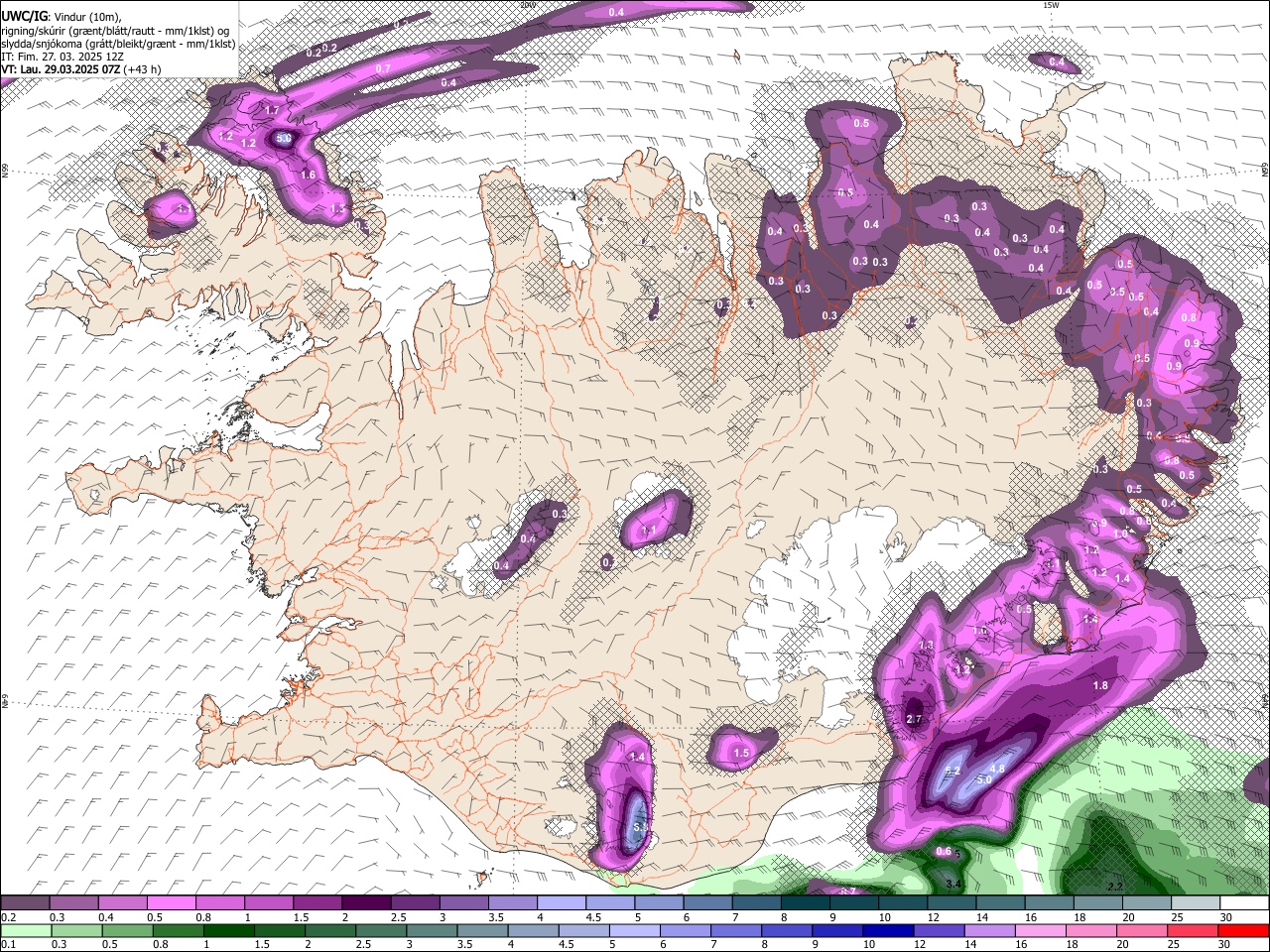Select the palest green 0.1 rain legend swatch

[26, 930]
